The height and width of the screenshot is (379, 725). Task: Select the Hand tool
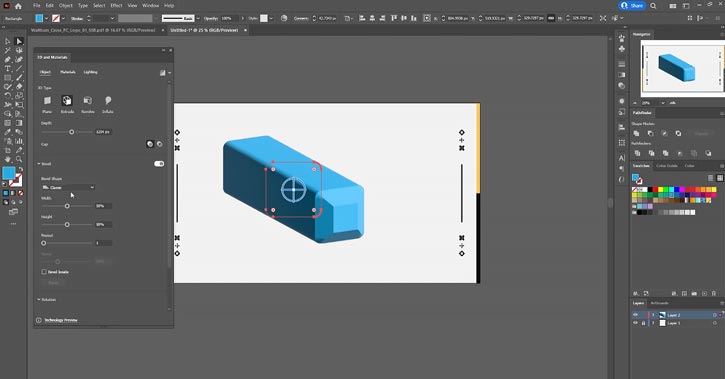[x=8, y=159]
